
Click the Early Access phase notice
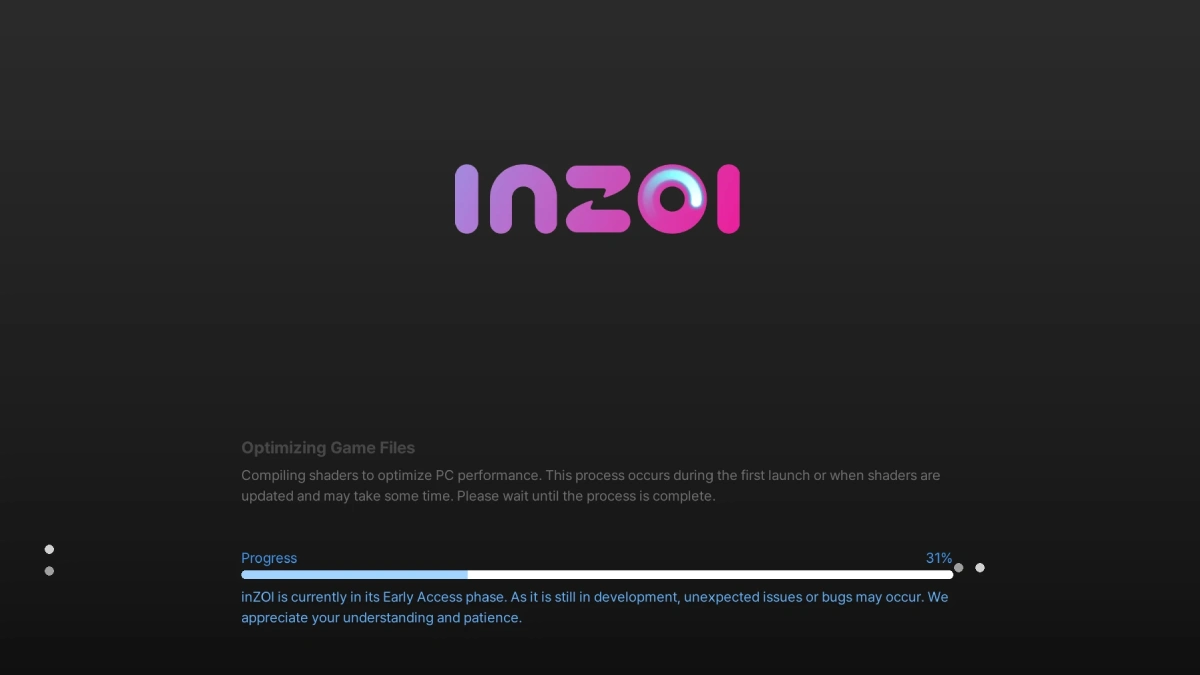click(595, 607)
